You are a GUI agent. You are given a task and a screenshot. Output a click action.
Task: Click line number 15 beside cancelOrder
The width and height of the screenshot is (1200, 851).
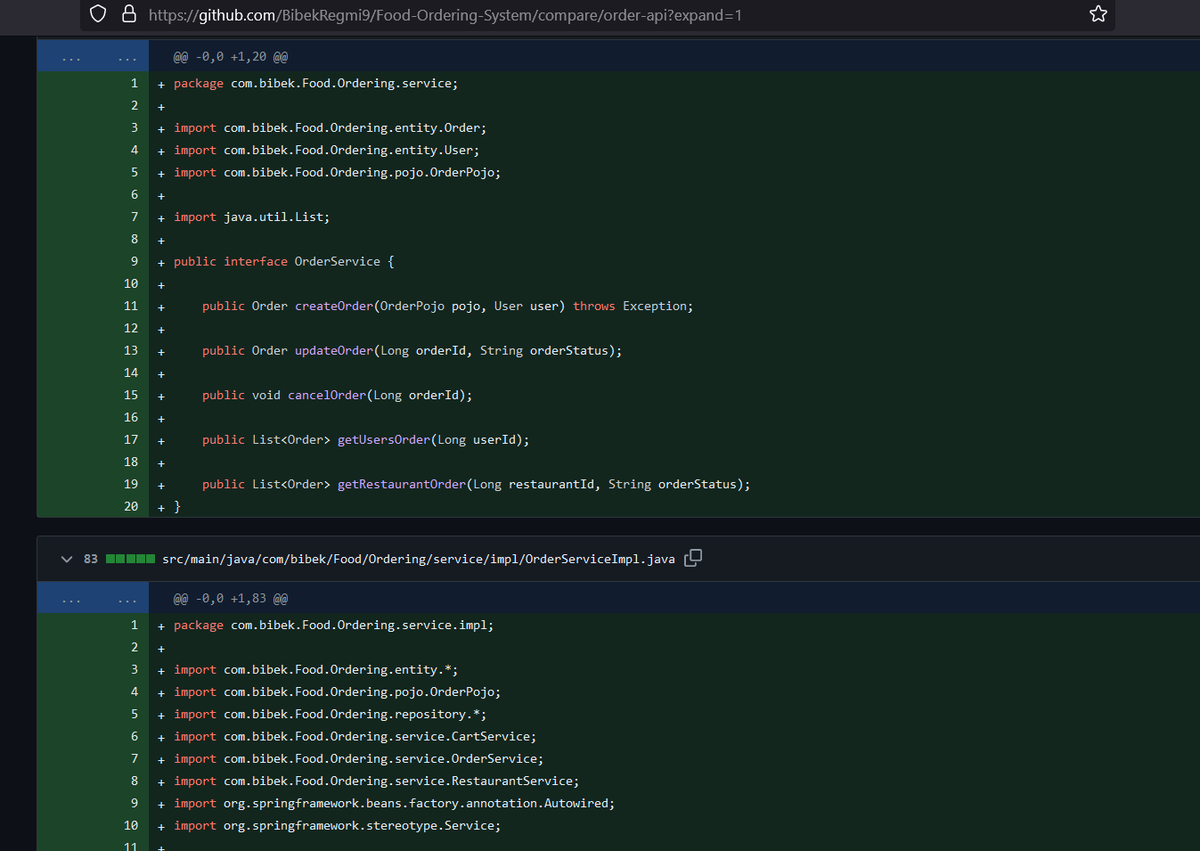pyautogui.click(x=131, y=395)
